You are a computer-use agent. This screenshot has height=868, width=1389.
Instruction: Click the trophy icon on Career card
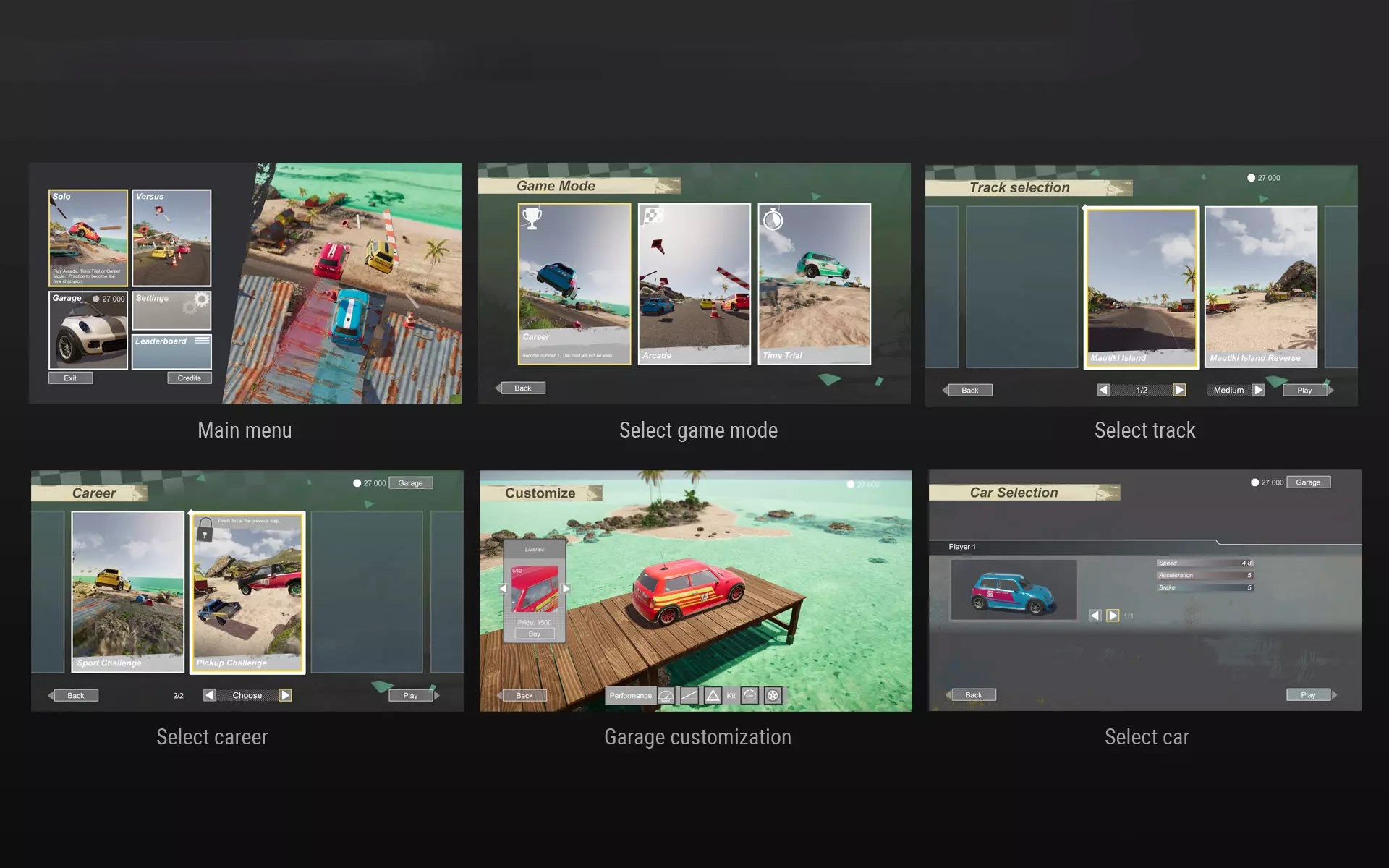click(532, 218)
